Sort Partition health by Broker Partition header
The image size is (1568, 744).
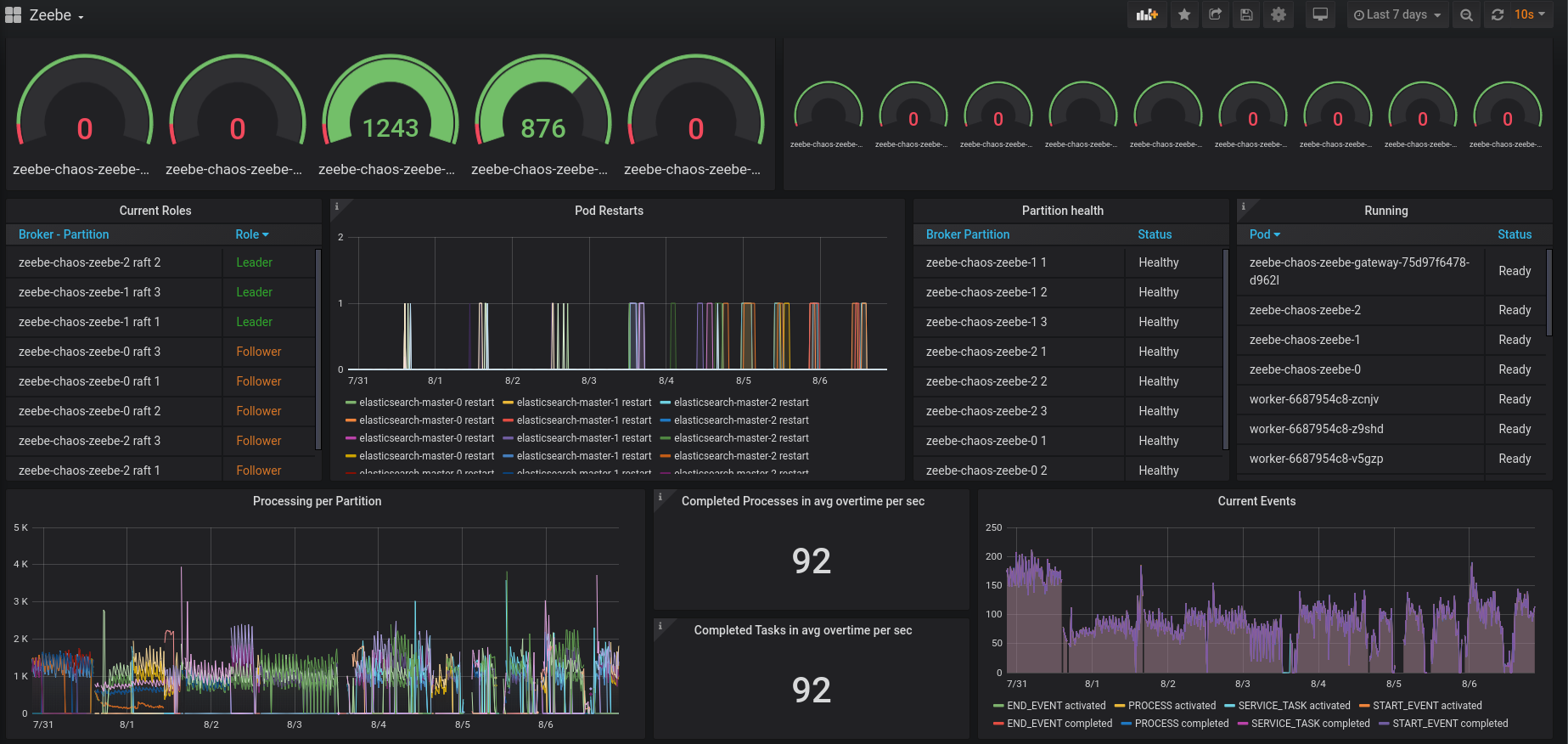968,234
